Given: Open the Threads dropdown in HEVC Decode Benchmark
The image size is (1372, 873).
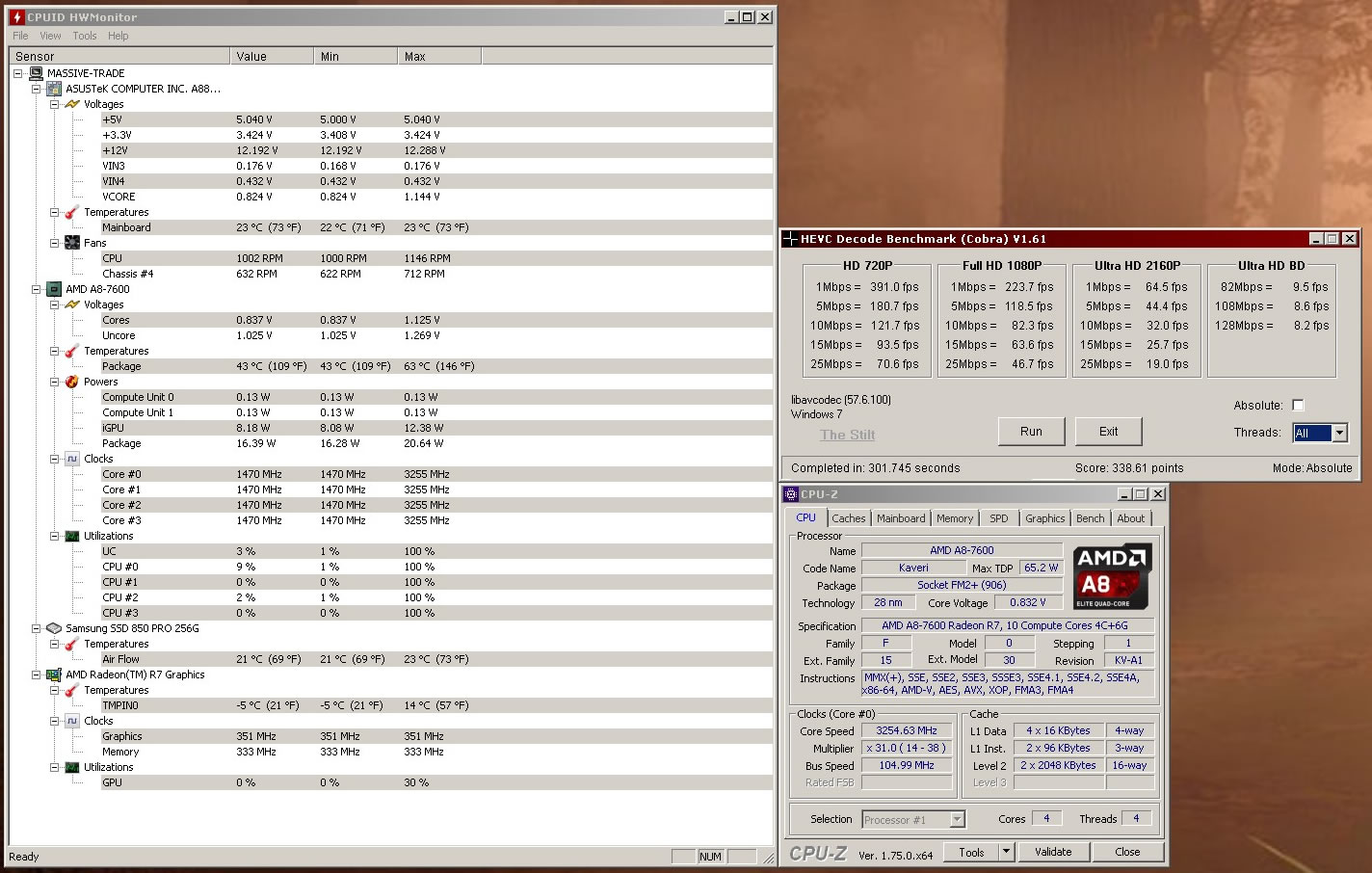Looking at the screenshot, I should pos(1339,433).
